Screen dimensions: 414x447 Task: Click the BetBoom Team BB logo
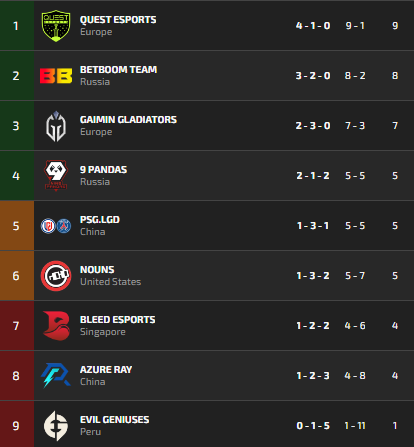pos(56,76)
